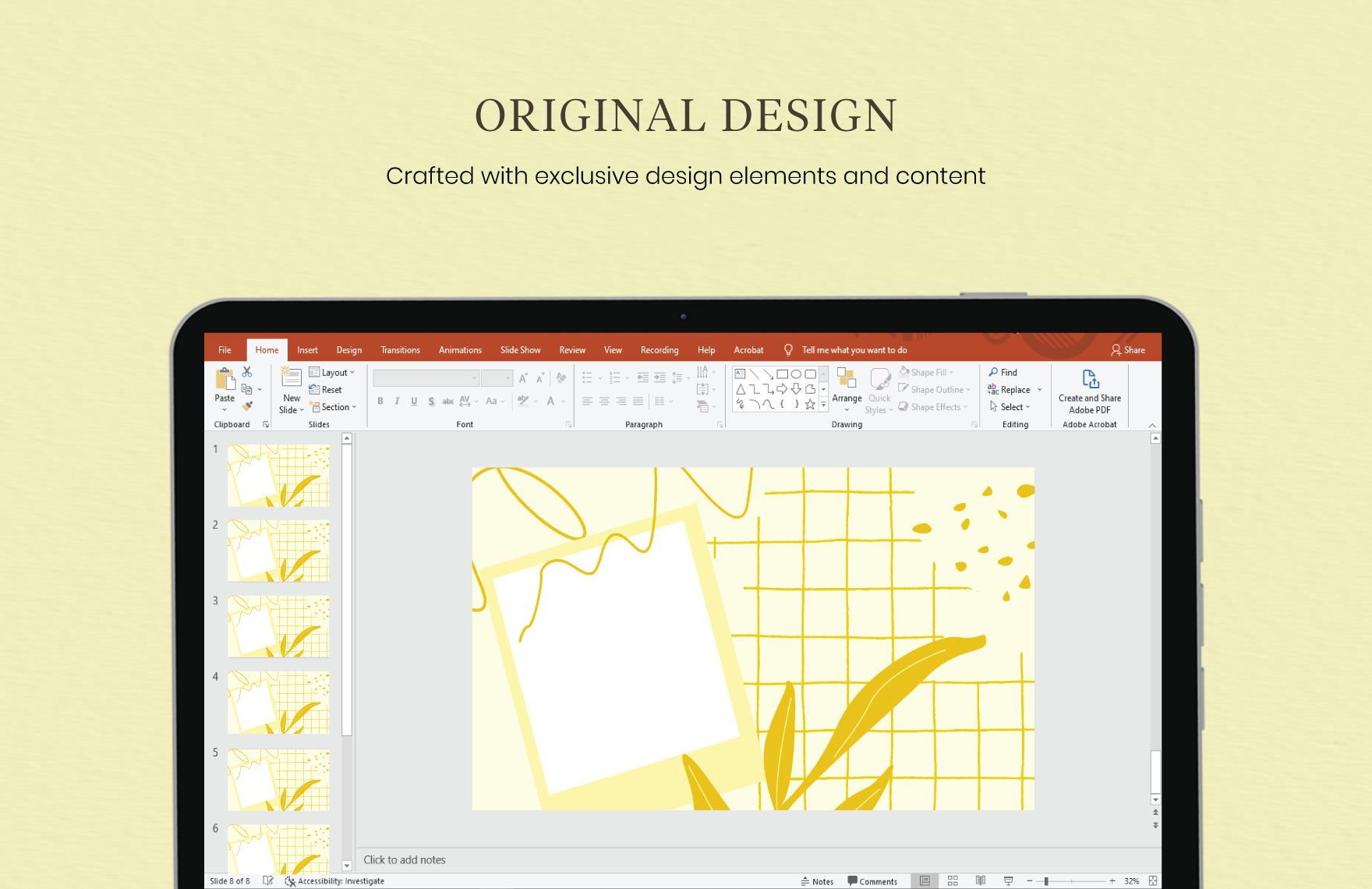Switch to the Transitions tab

pyautogui.click(x=400, y=350)
